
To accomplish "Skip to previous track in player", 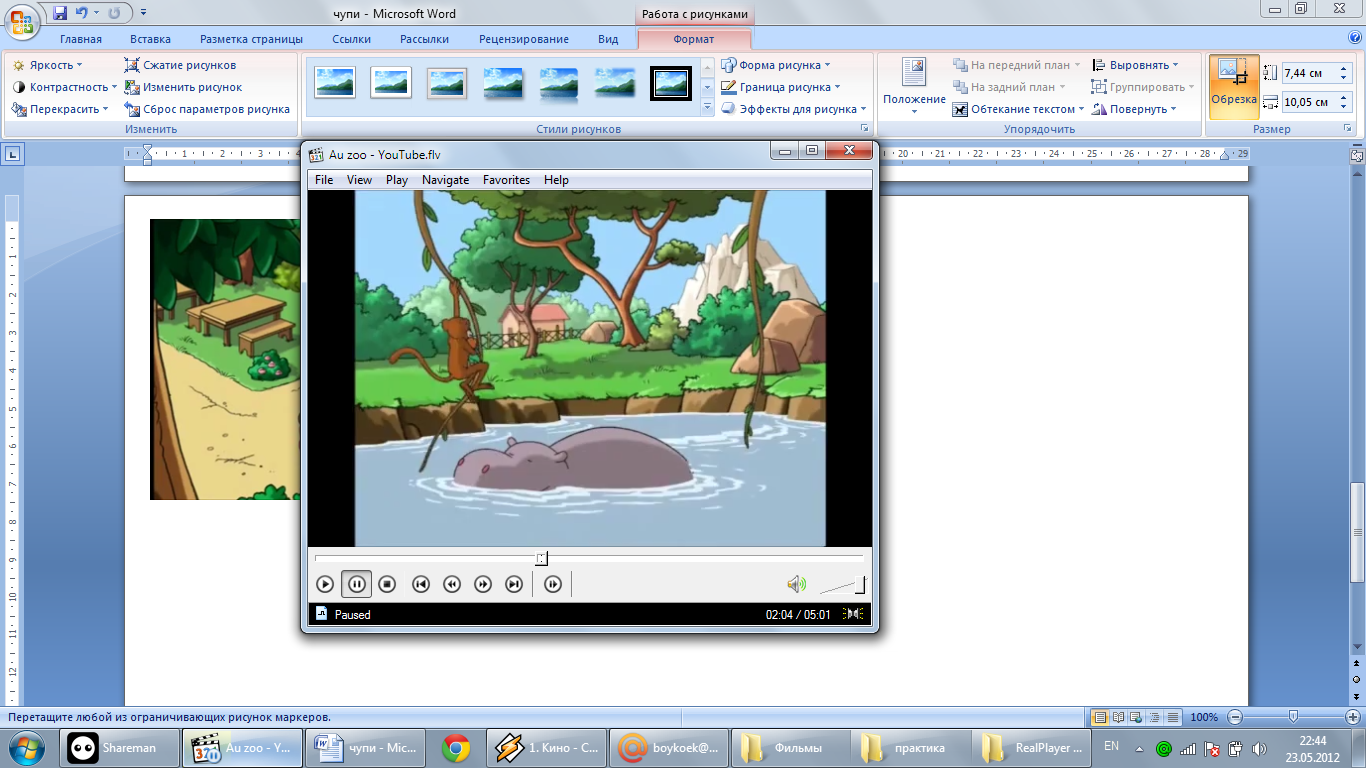I will click(421, 584).
